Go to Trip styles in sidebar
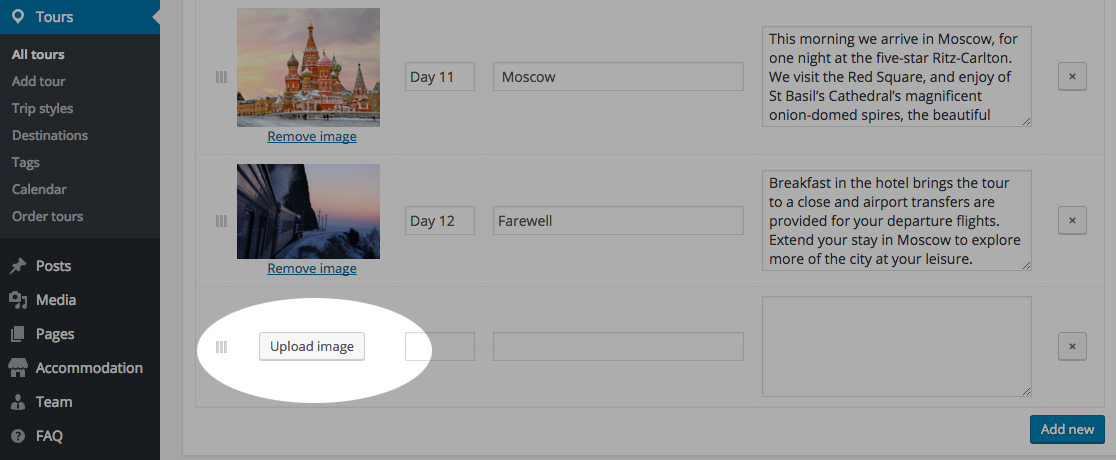This screenshot has width=1116, height=460. pyautogui.click(x=42, y=108)
